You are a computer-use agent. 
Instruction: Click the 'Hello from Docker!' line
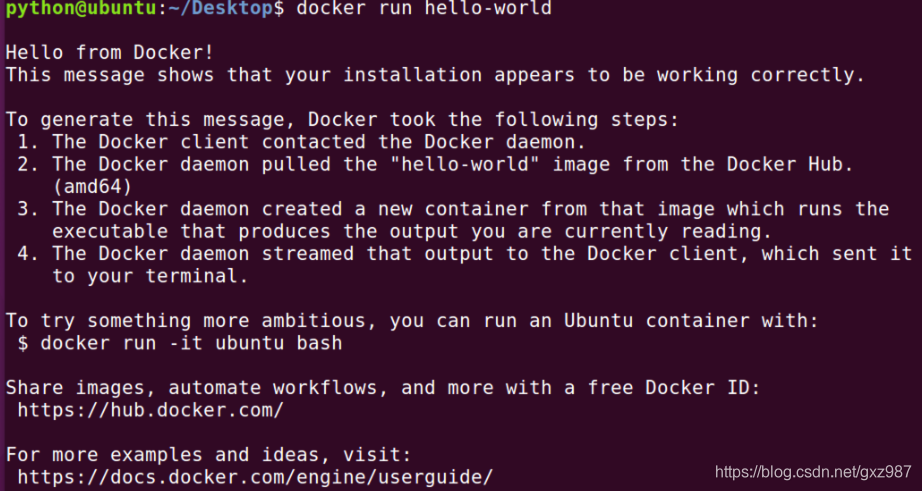[x=109, y=52]
